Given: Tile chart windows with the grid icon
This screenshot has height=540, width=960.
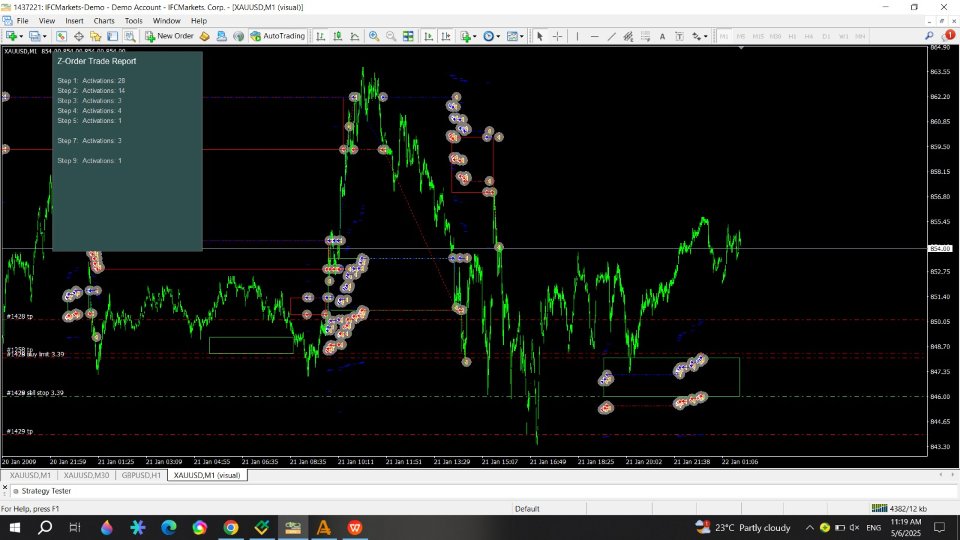Looking at the screenshot, I should (408, 36).
